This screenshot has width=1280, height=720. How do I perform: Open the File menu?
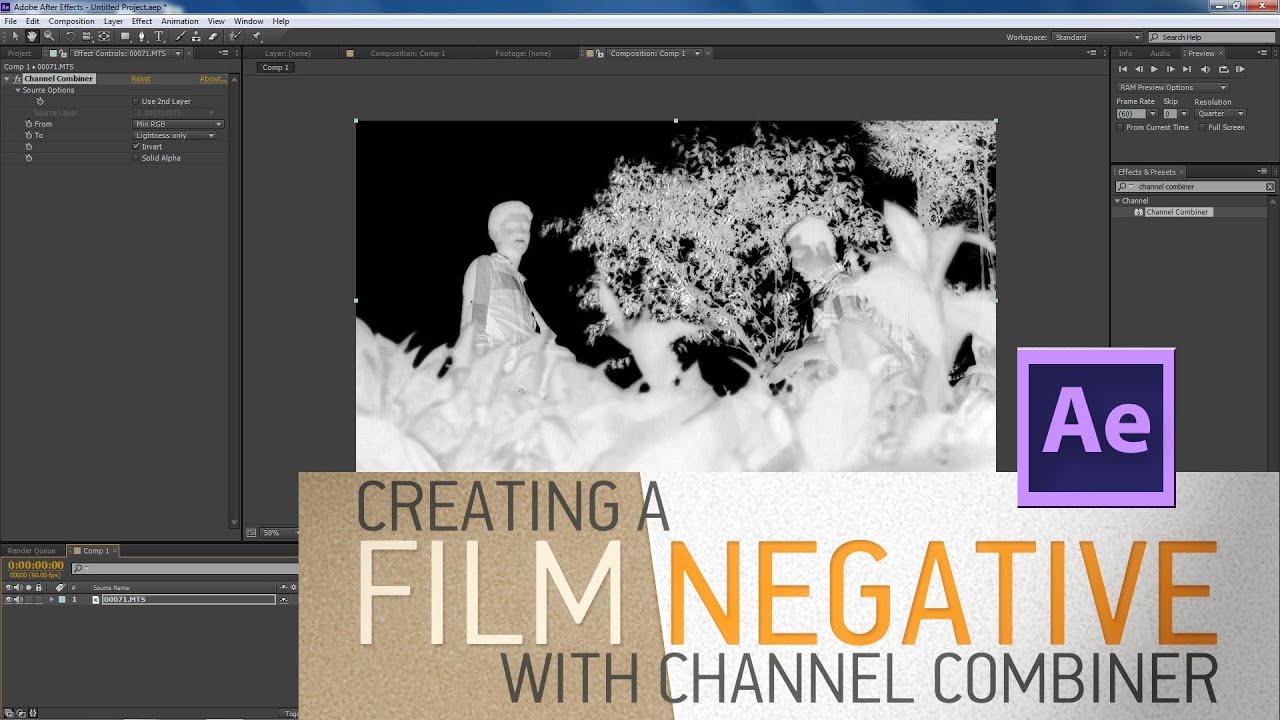(x=10, y=21)
